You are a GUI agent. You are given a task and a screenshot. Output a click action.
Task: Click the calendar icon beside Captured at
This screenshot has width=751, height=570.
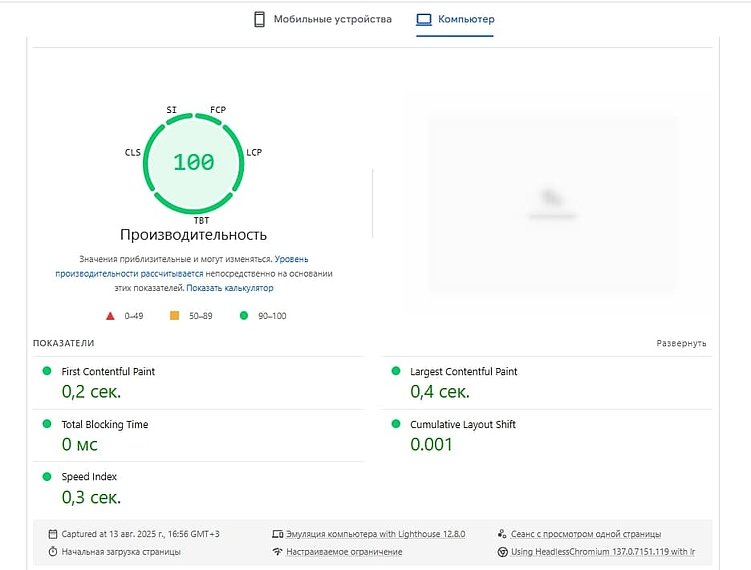(x=52, y=534)
